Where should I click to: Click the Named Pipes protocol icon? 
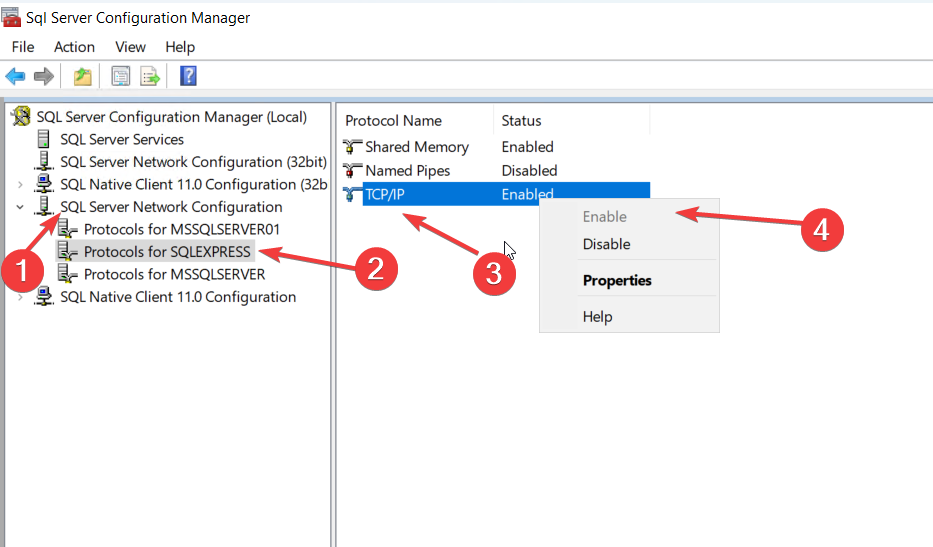pyautogui.click(x=352, y=170)
